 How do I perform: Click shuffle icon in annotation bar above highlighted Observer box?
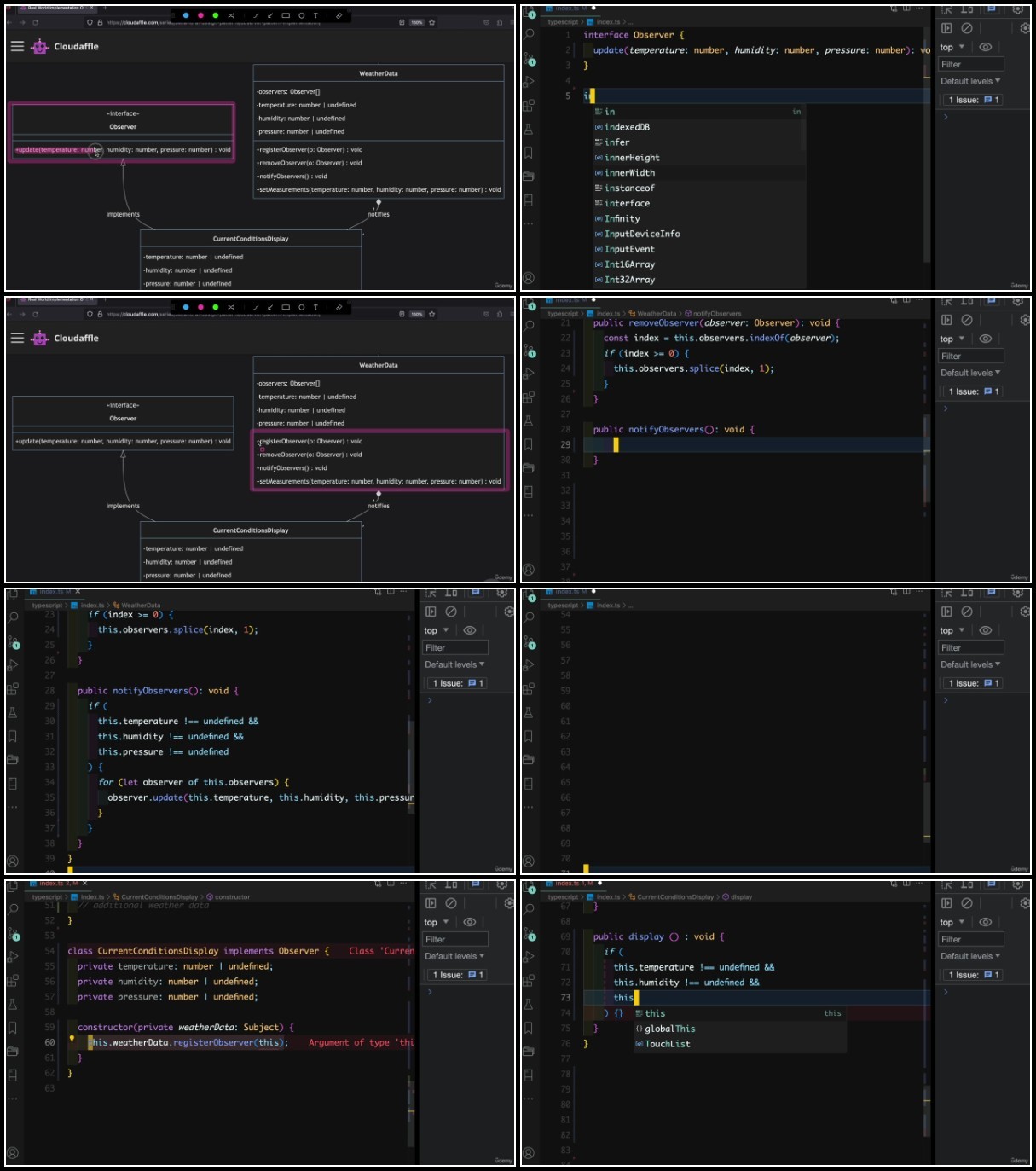pyautogui.click(x=231, y=15)
